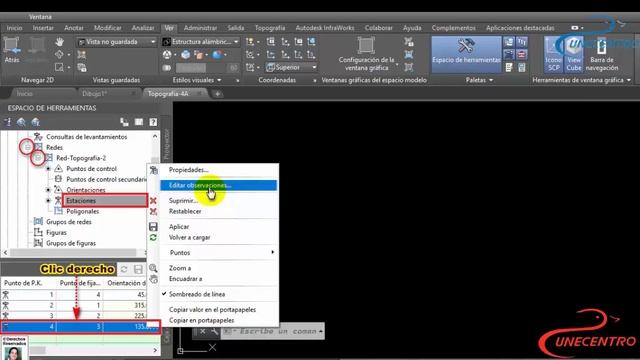Screen dimensions: 640x360
Task: Expand the Coordenadas panel arrow
Action: pos(314,80)
